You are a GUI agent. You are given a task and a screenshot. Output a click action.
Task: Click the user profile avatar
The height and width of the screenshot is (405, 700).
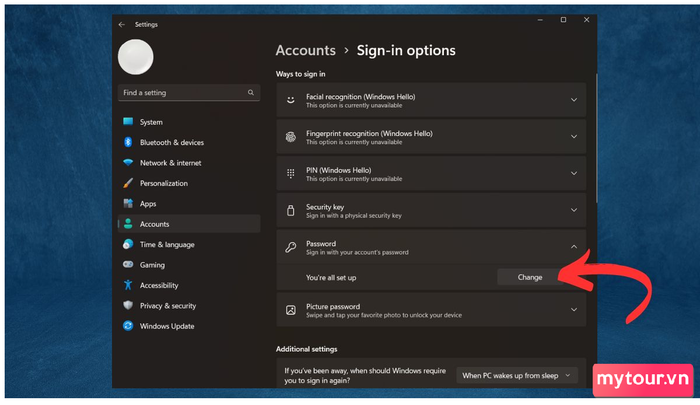(x=136, y=57)
